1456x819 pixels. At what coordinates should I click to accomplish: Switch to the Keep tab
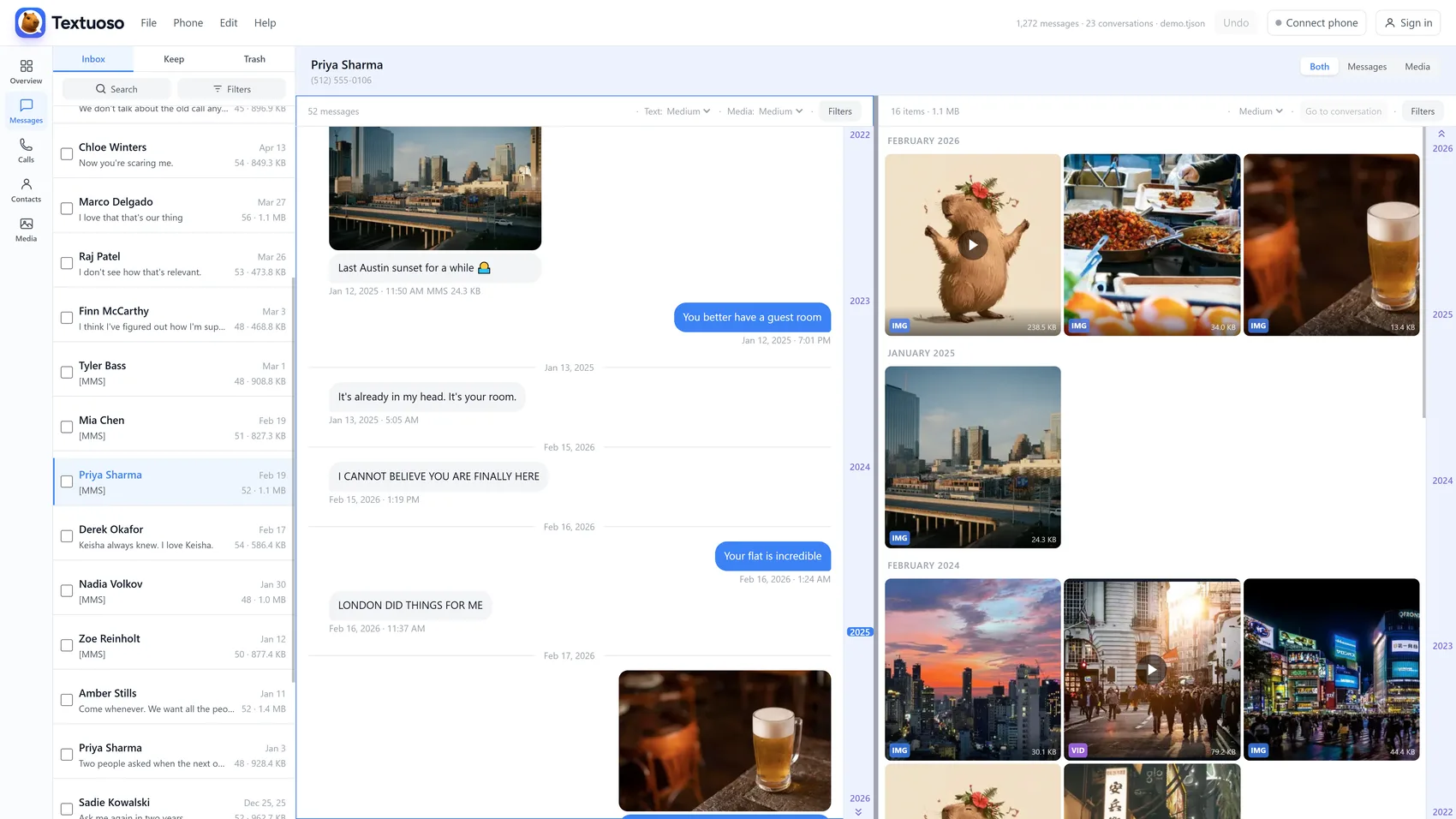click(174, 59)
